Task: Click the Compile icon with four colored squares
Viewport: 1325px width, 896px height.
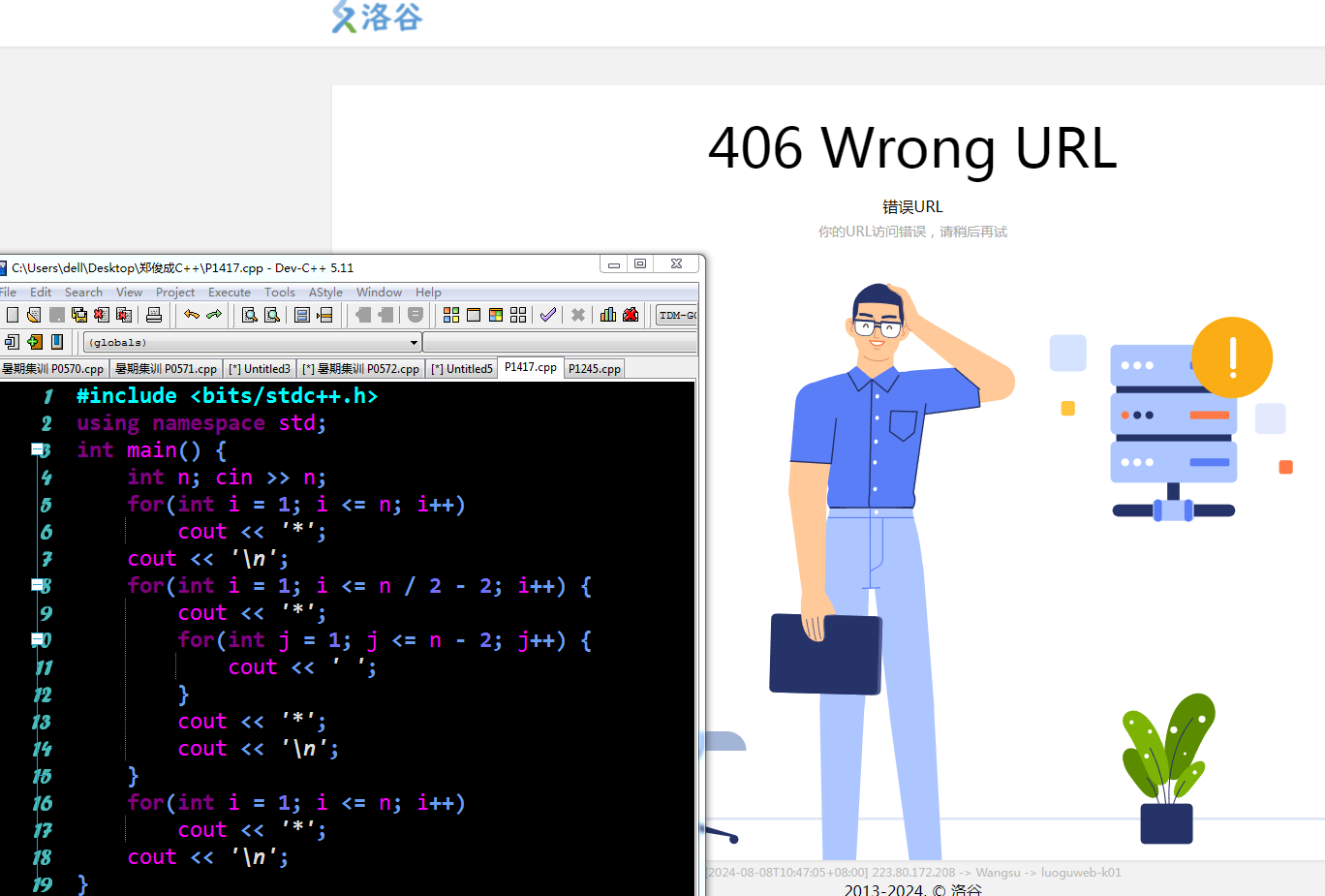Action: [451, 315]
